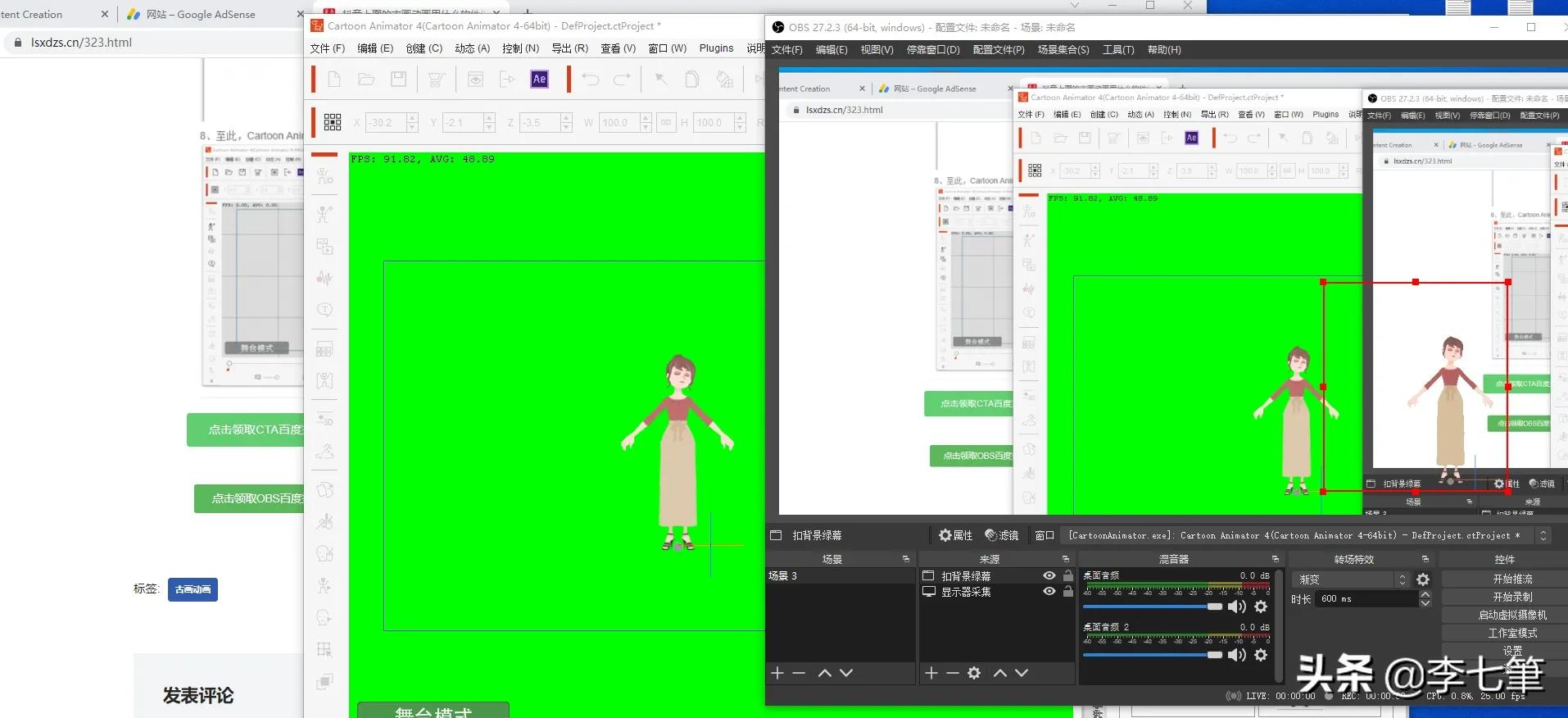Toggle width-height aspect lock in Cartoon Animator
The height and width of the screenshot is (718, 1568).
pyautogui.click(x=666, y=122)
